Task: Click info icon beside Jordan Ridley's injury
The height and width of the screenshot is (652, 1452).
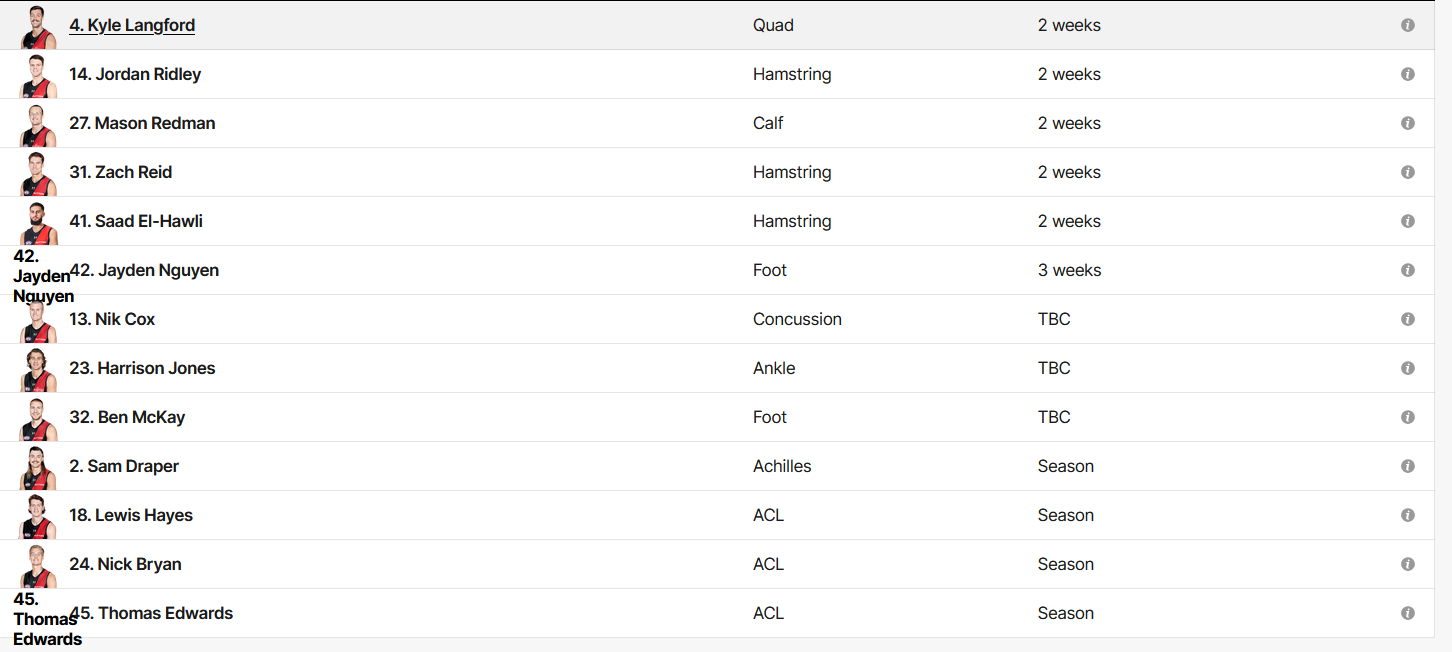Action: pos(1408,74)
